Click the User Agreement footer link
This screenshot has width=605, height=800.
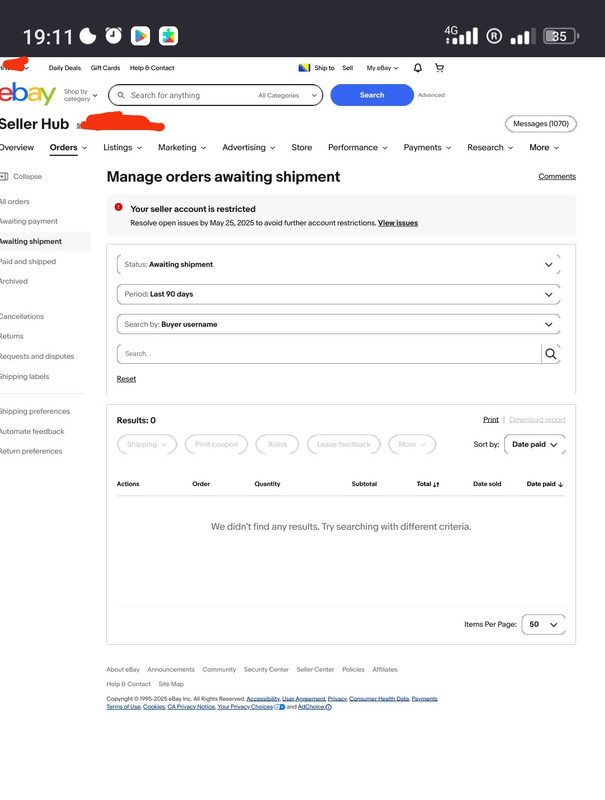coord(304,699)
